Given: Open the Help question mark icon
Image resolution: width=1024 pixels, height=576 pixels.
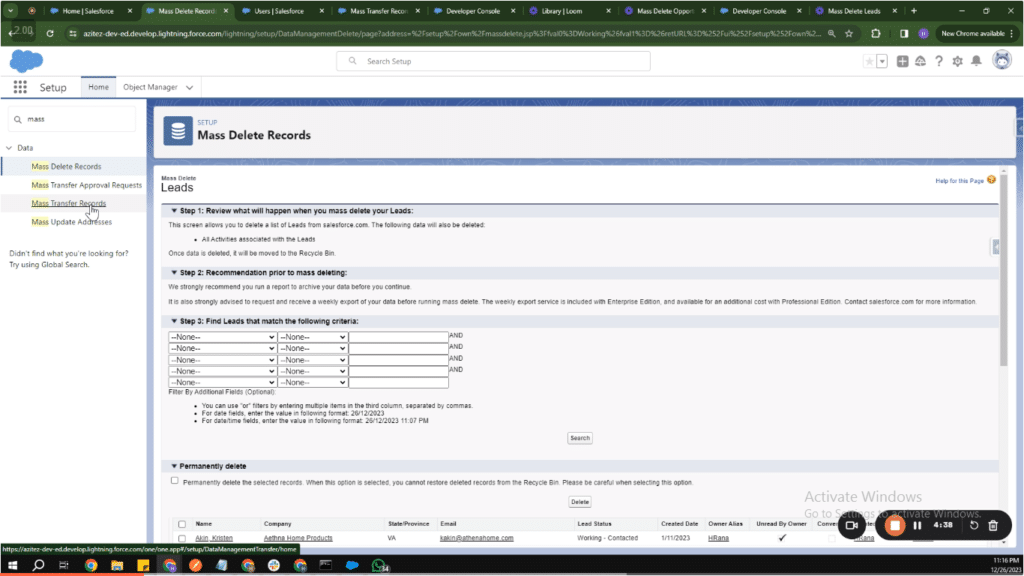Looking at the screenshot, I should (938, 61).
